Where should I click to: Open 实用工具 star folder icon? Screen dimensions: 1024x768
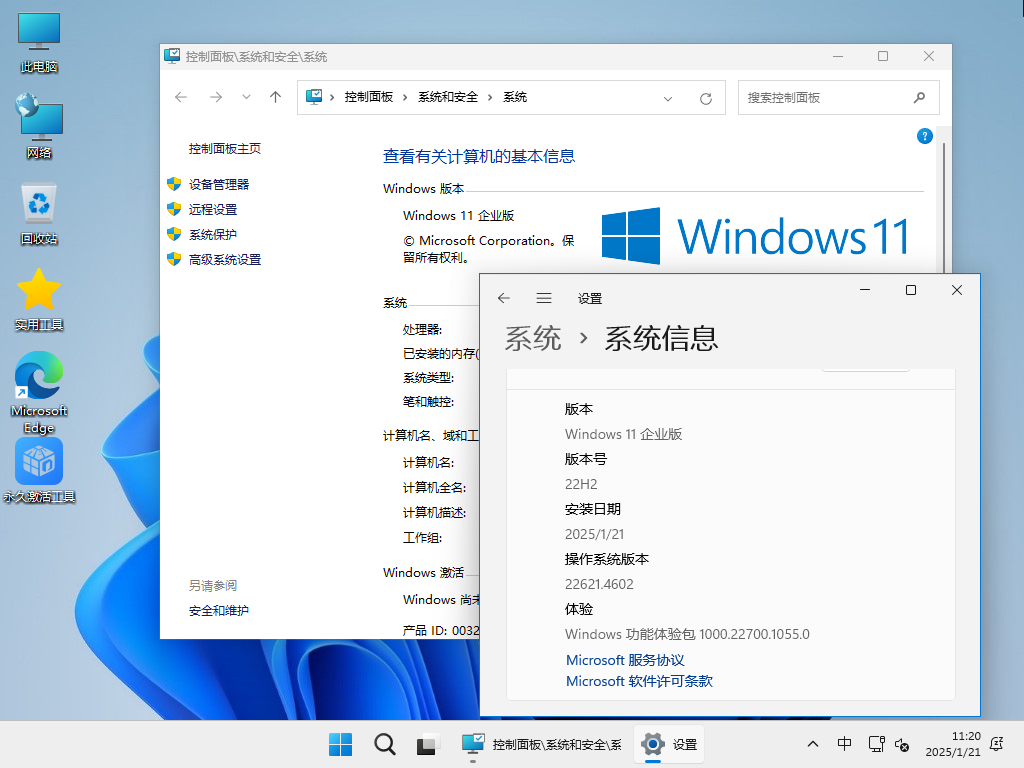(39, 300)
